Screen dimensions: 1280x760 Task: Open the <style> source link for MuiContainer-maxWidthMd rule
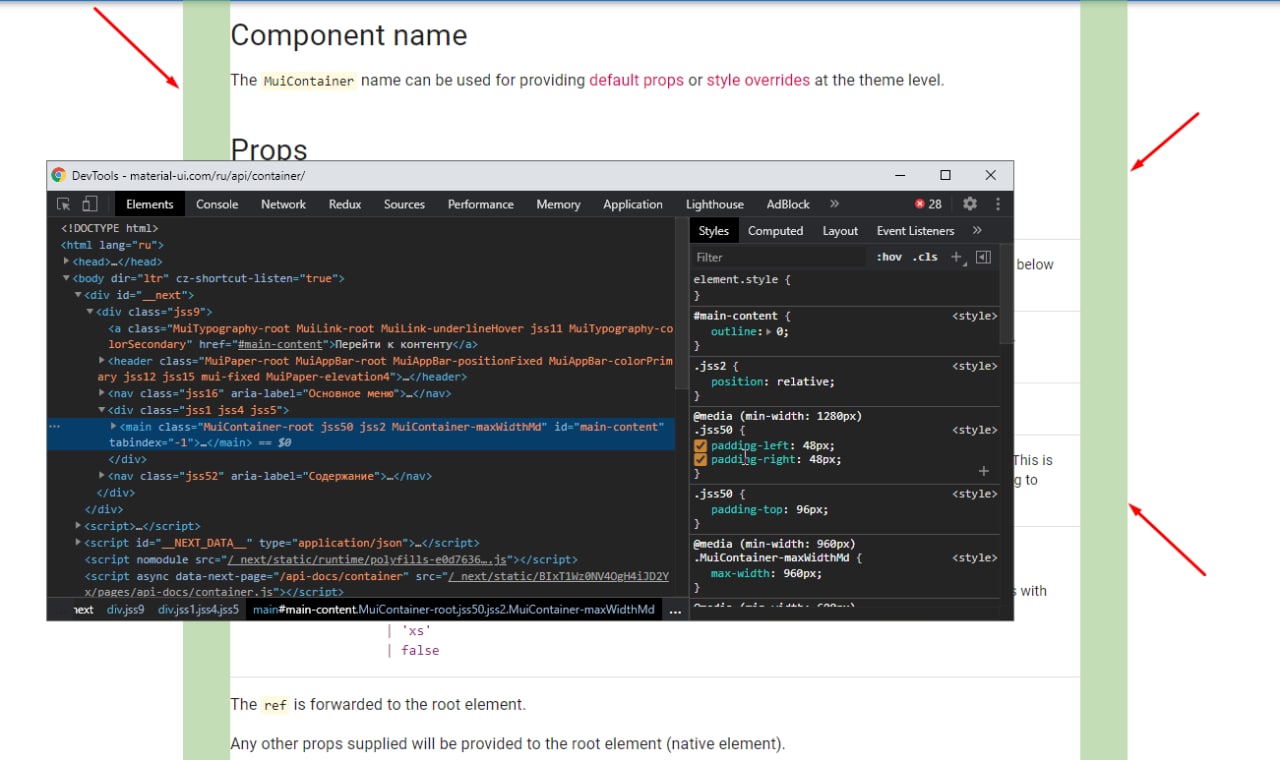974,558
